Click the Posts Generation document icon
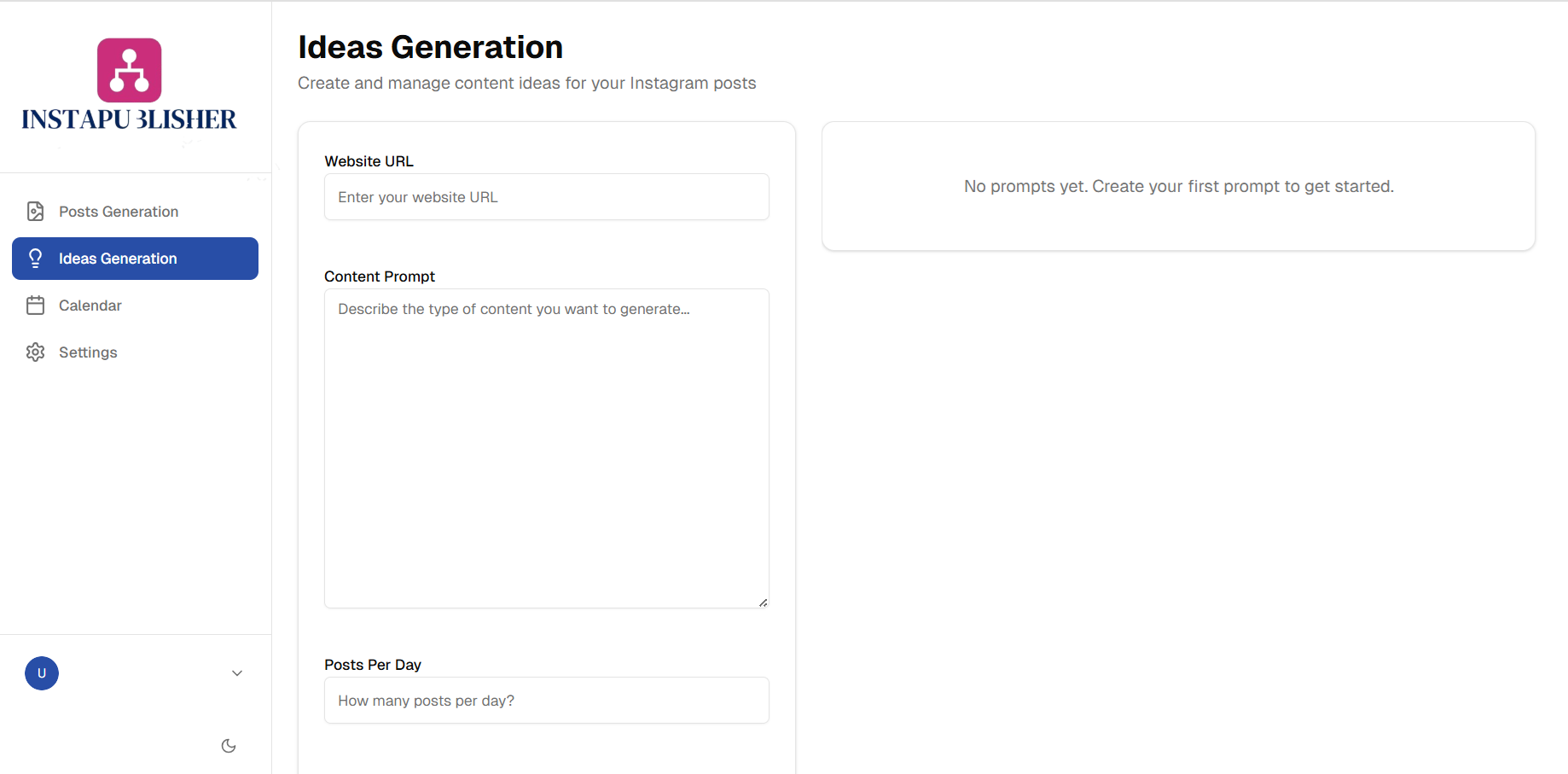The height and width of the screenshot is (774, 1568). (35, 212)
